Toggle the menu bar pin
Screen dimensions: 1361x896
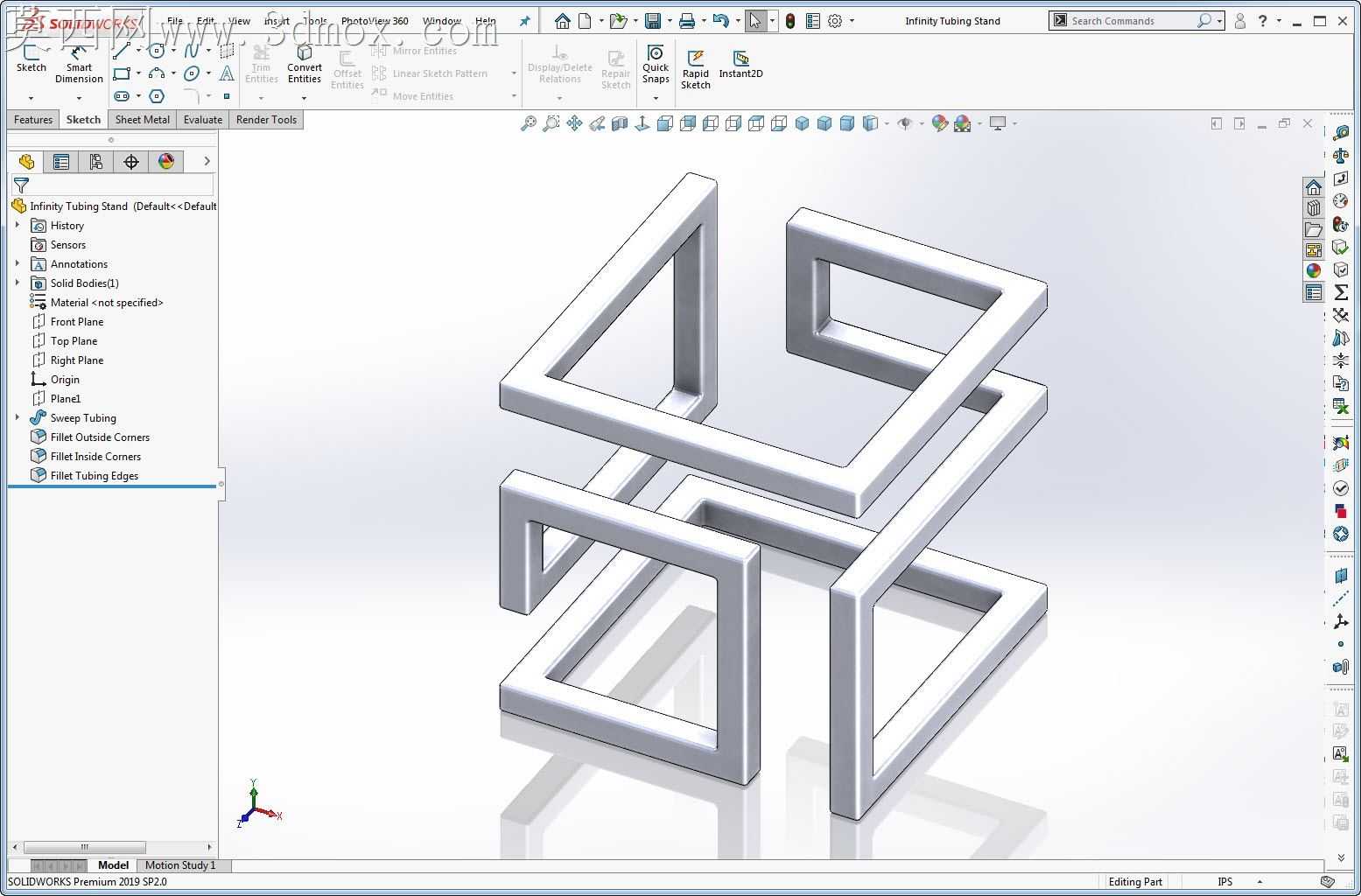point(525,21)
